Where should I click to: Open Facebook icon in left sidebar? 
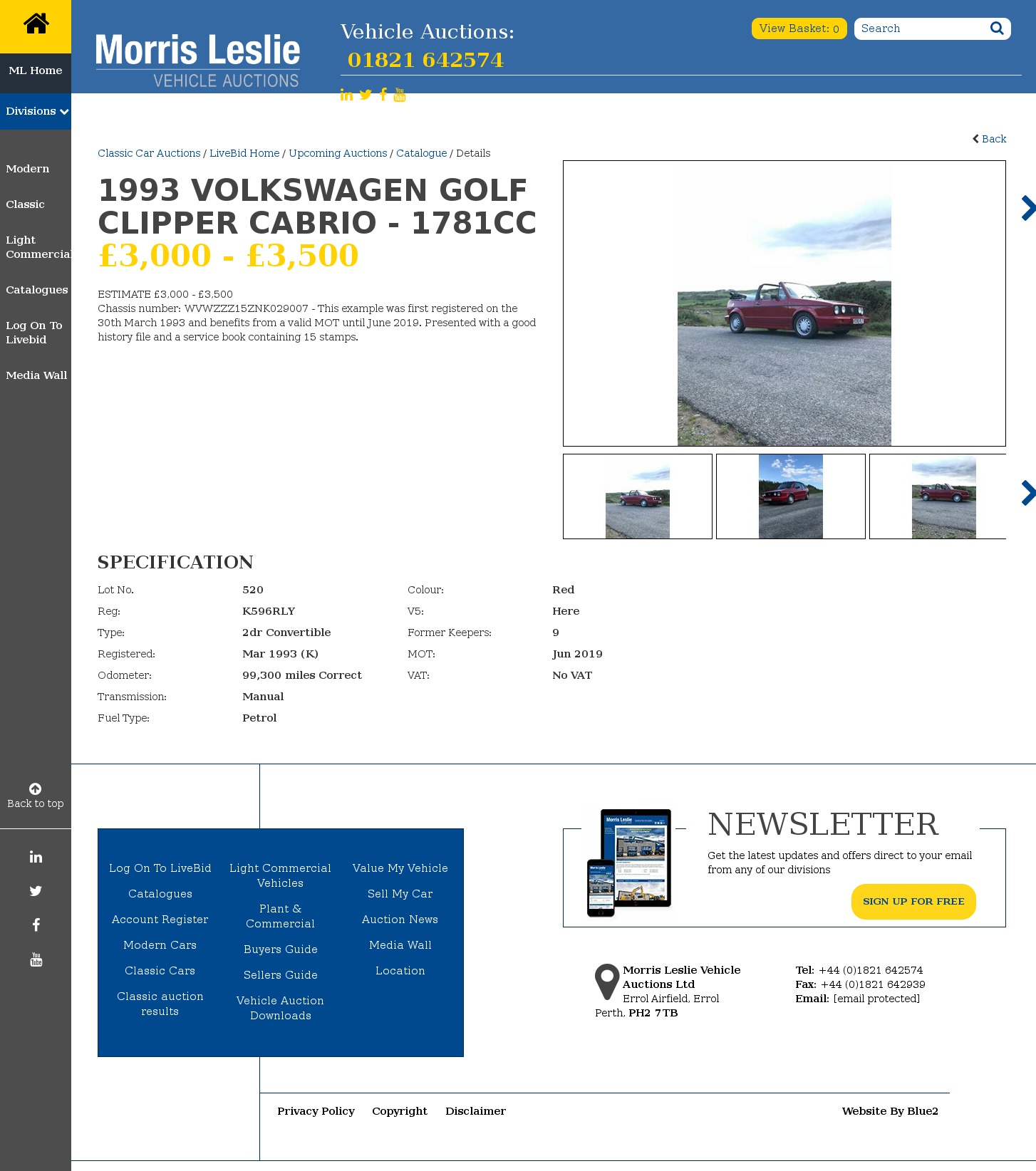[x=36, y=925]
